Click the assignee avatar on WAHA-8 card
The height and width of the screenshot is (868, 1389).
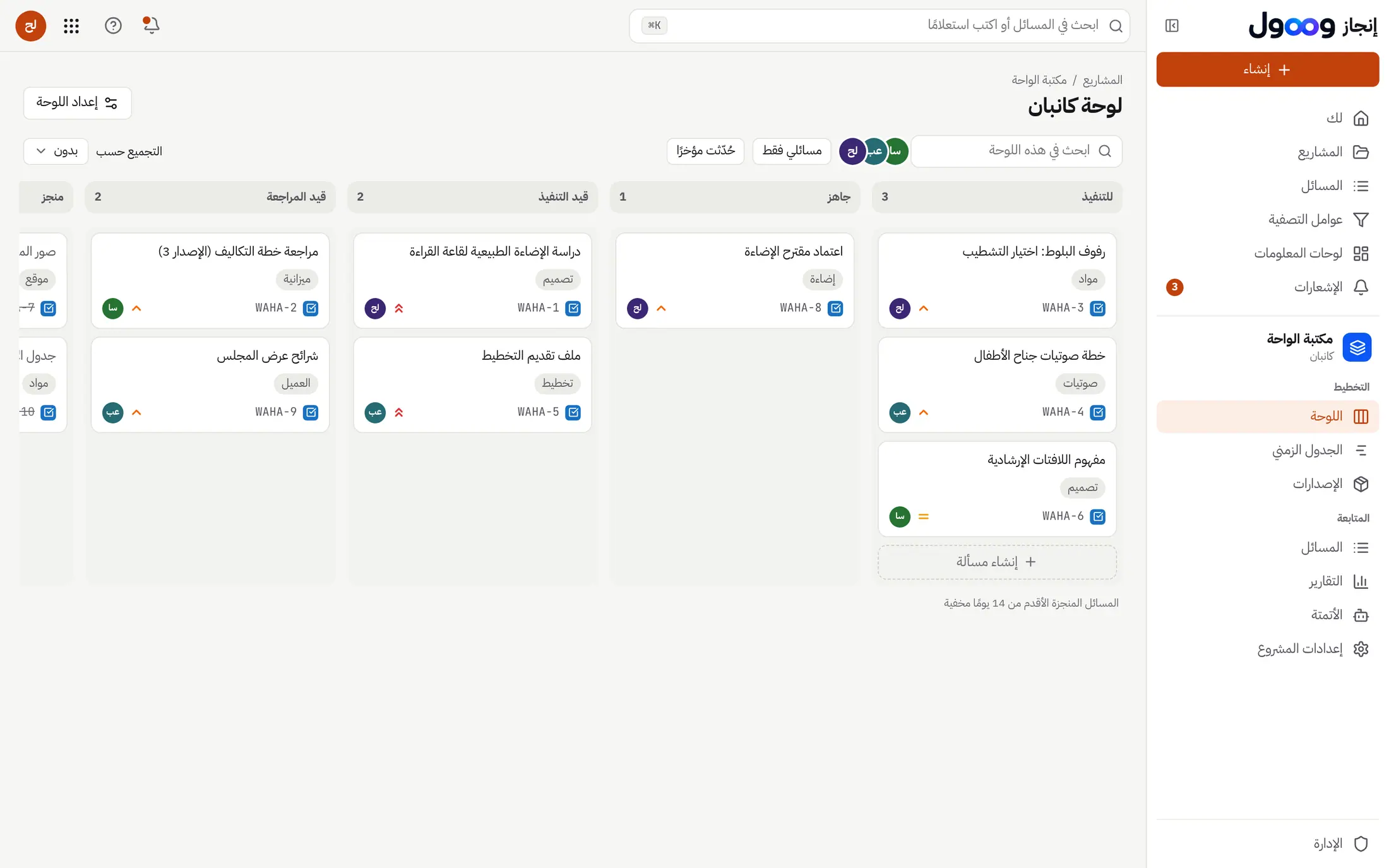click(638, 308)
